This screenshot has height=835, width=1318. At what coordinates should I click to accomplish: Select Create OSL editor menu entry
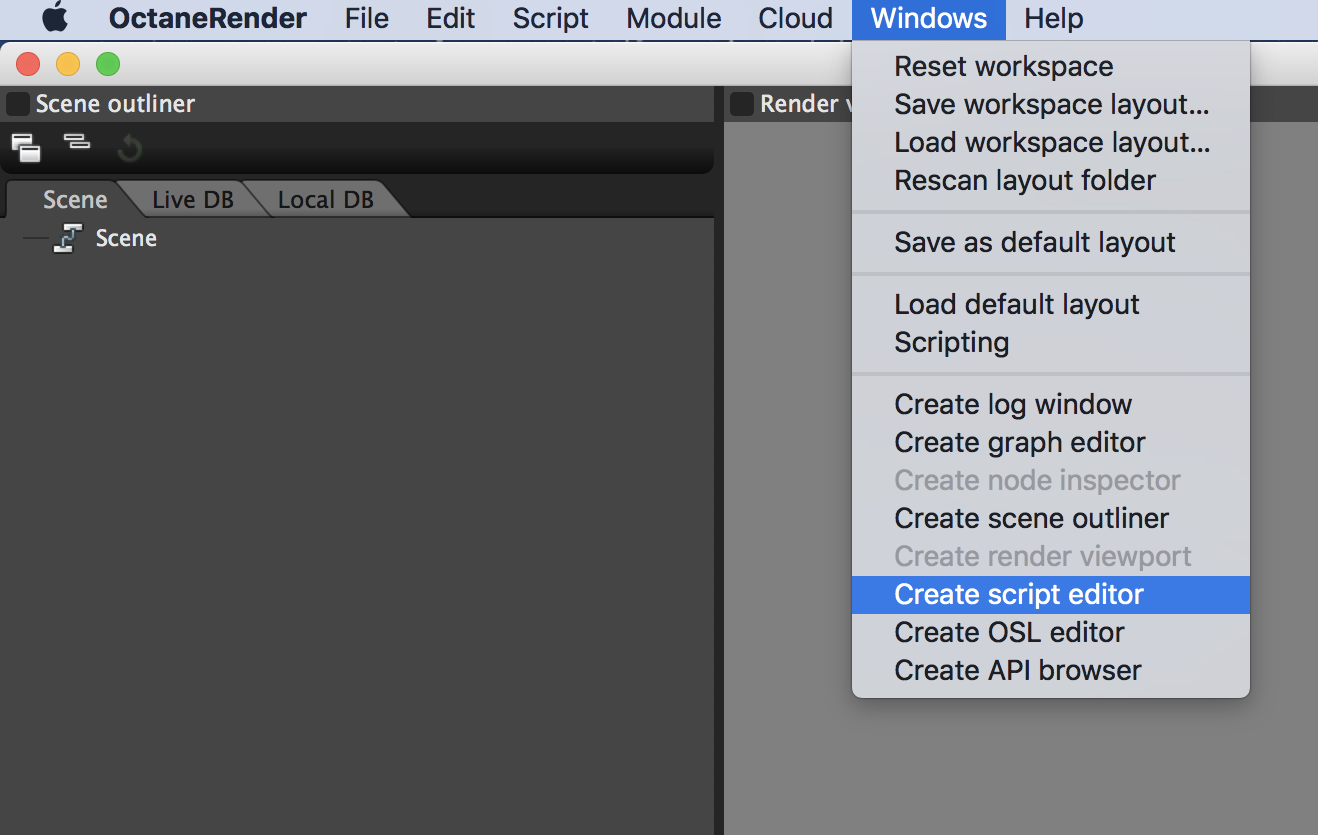[x=1008, y=632]
